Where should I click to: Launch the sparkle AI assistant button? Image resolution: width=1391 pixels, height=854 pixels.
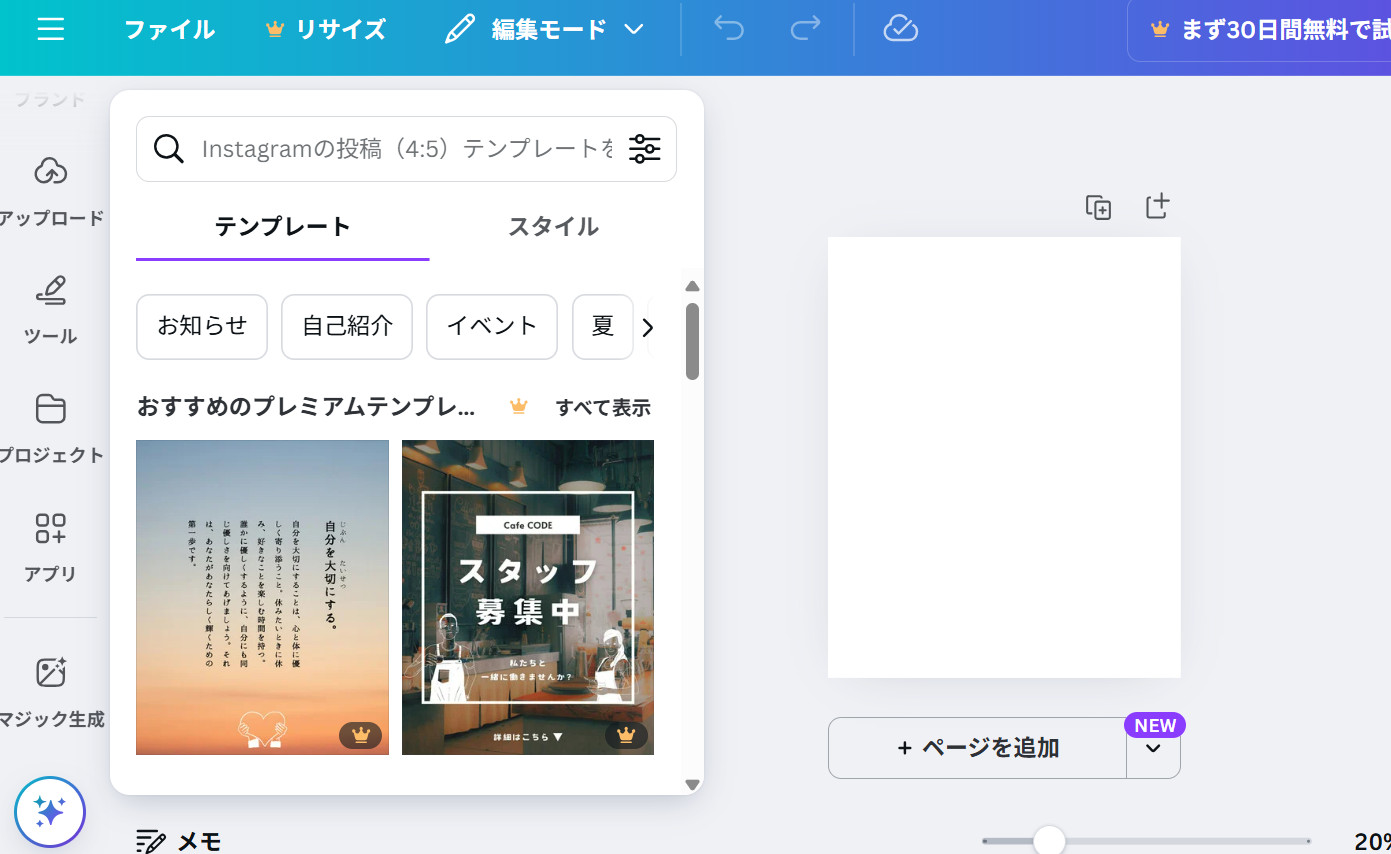(50, 811)
